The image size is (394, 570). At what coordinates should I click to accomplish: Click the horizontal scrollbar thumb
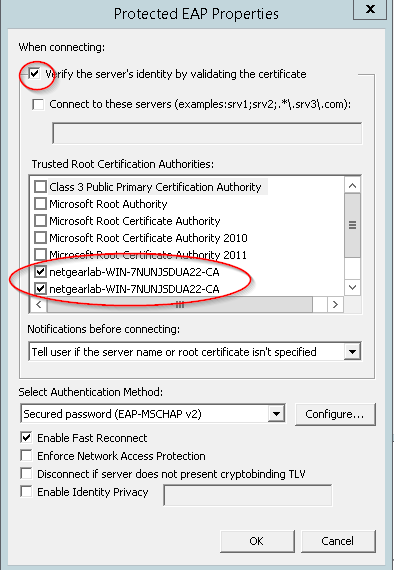coord(180,305)
